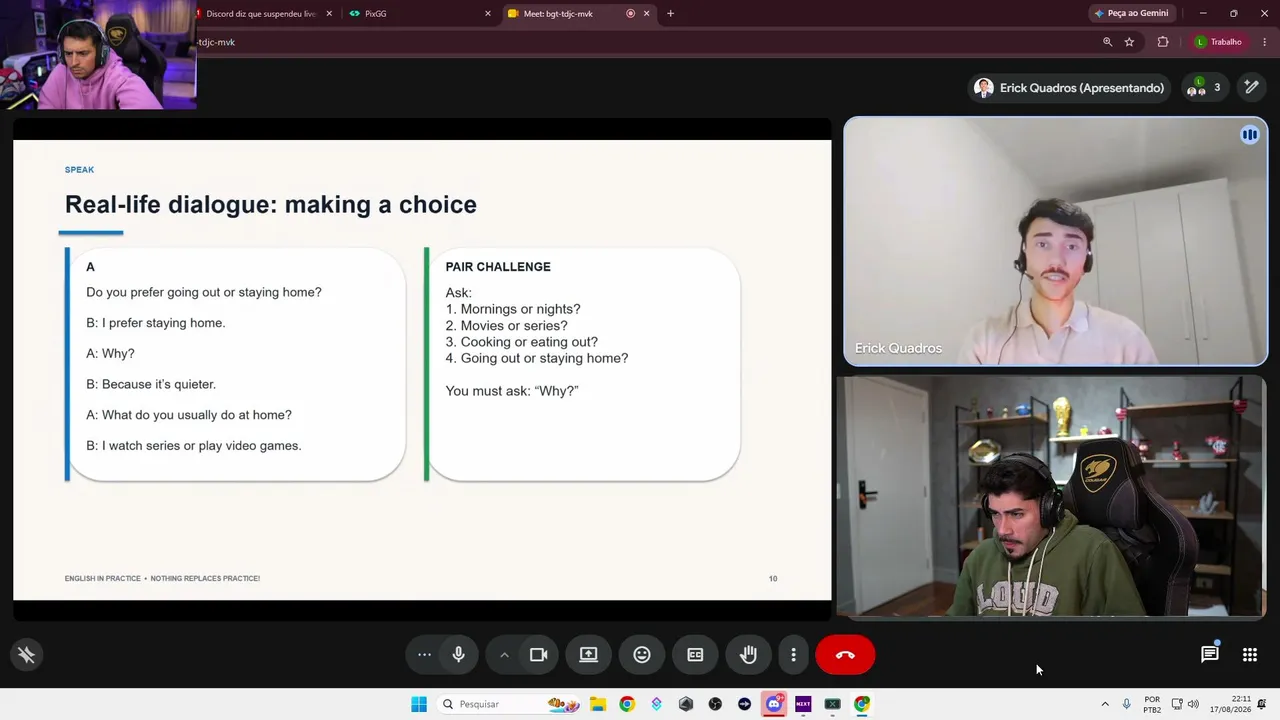Open the three-dot more options menu
Screen dimensions: 1280x720
(x=794, y=655)
